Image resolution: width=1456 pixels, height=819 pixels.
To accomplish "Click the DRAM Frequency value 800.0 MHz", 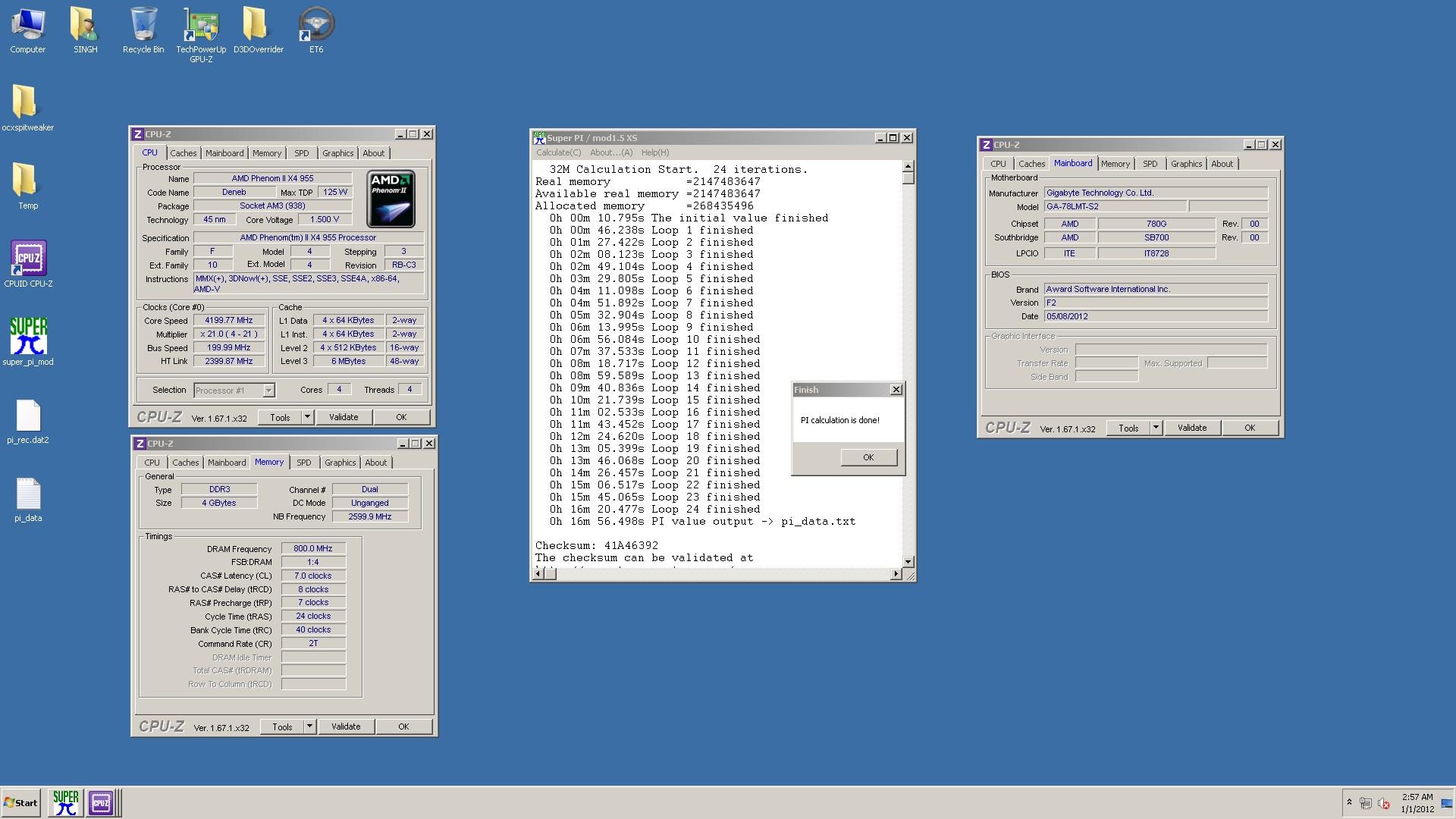I will pos(313,549).
